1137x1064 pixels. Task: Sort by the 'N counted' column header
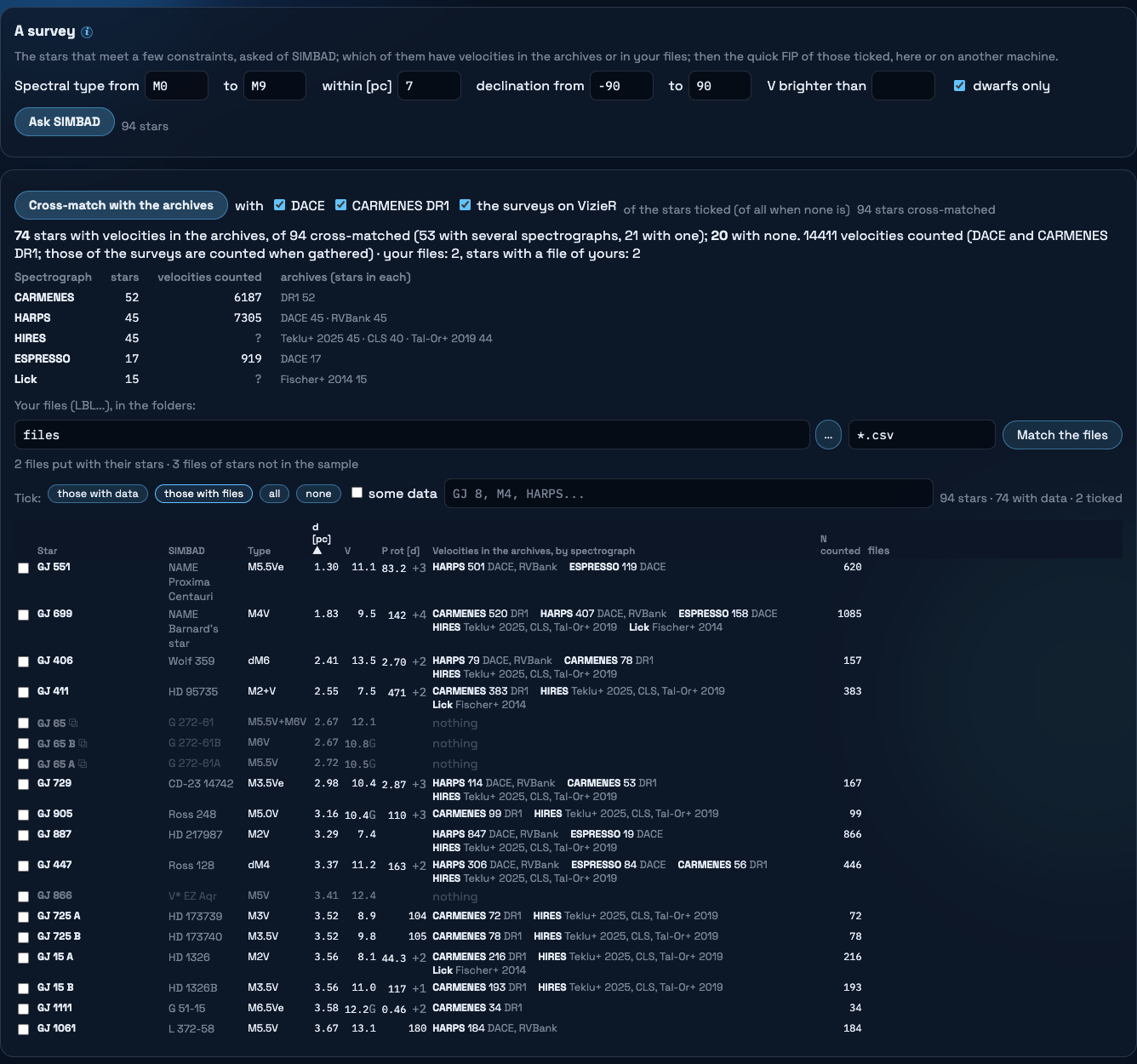coord(840,545)
